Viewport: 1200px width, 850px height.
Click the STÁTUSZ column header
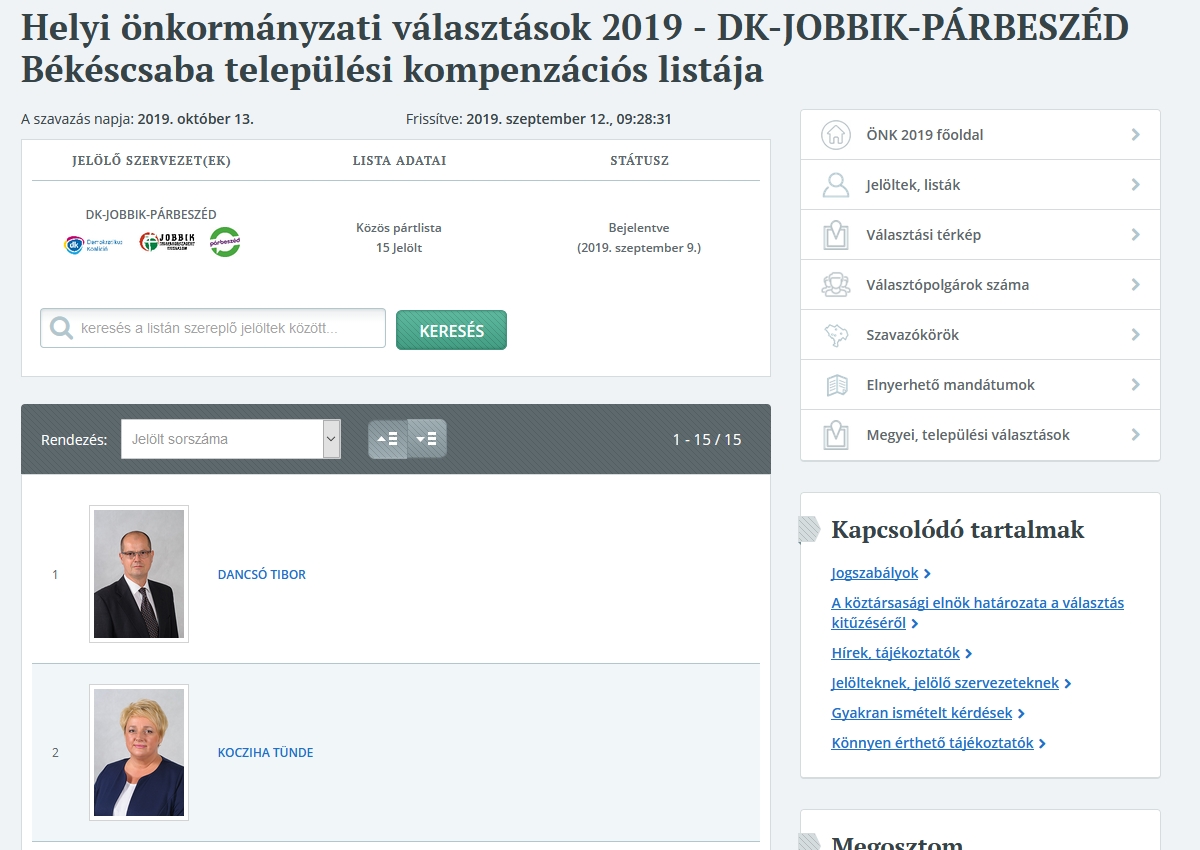pos(639,161)
